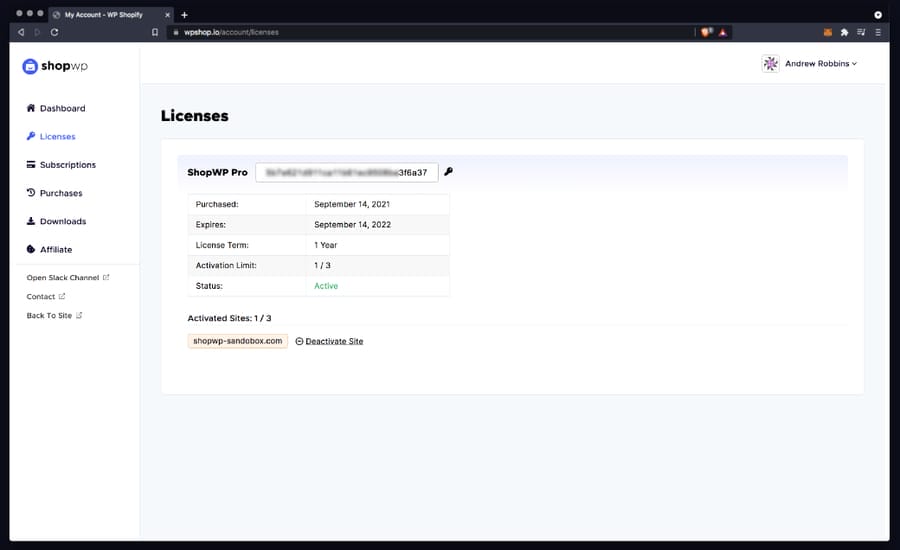Click the MetaMask fox extension icon
900x550 pixels.
tap(828, 32)
